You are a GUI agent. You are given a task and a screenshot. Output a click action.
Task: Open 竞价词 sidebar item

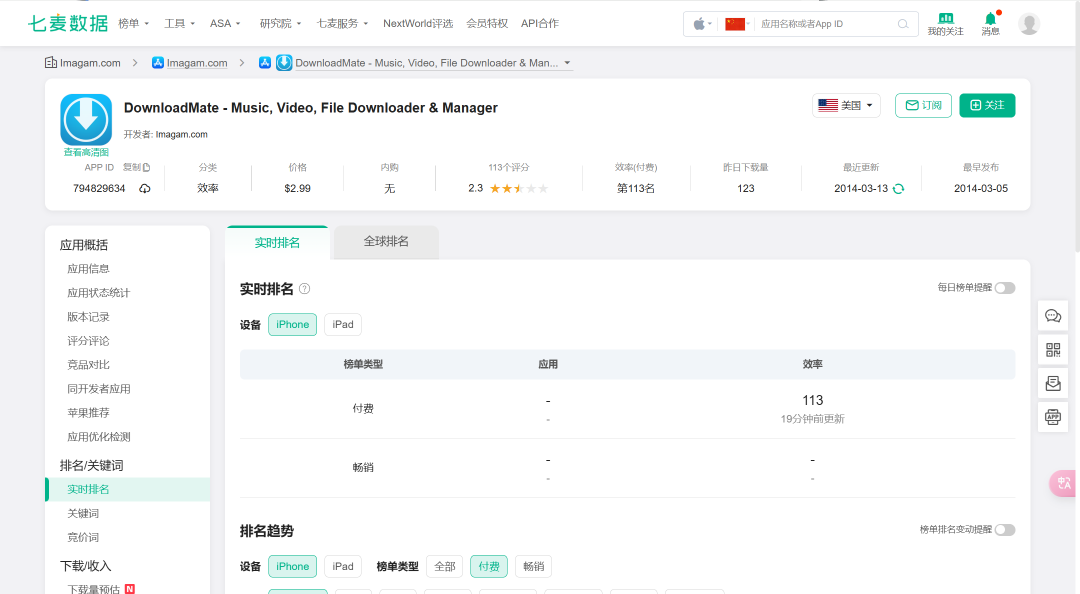(x=83, y=537)
